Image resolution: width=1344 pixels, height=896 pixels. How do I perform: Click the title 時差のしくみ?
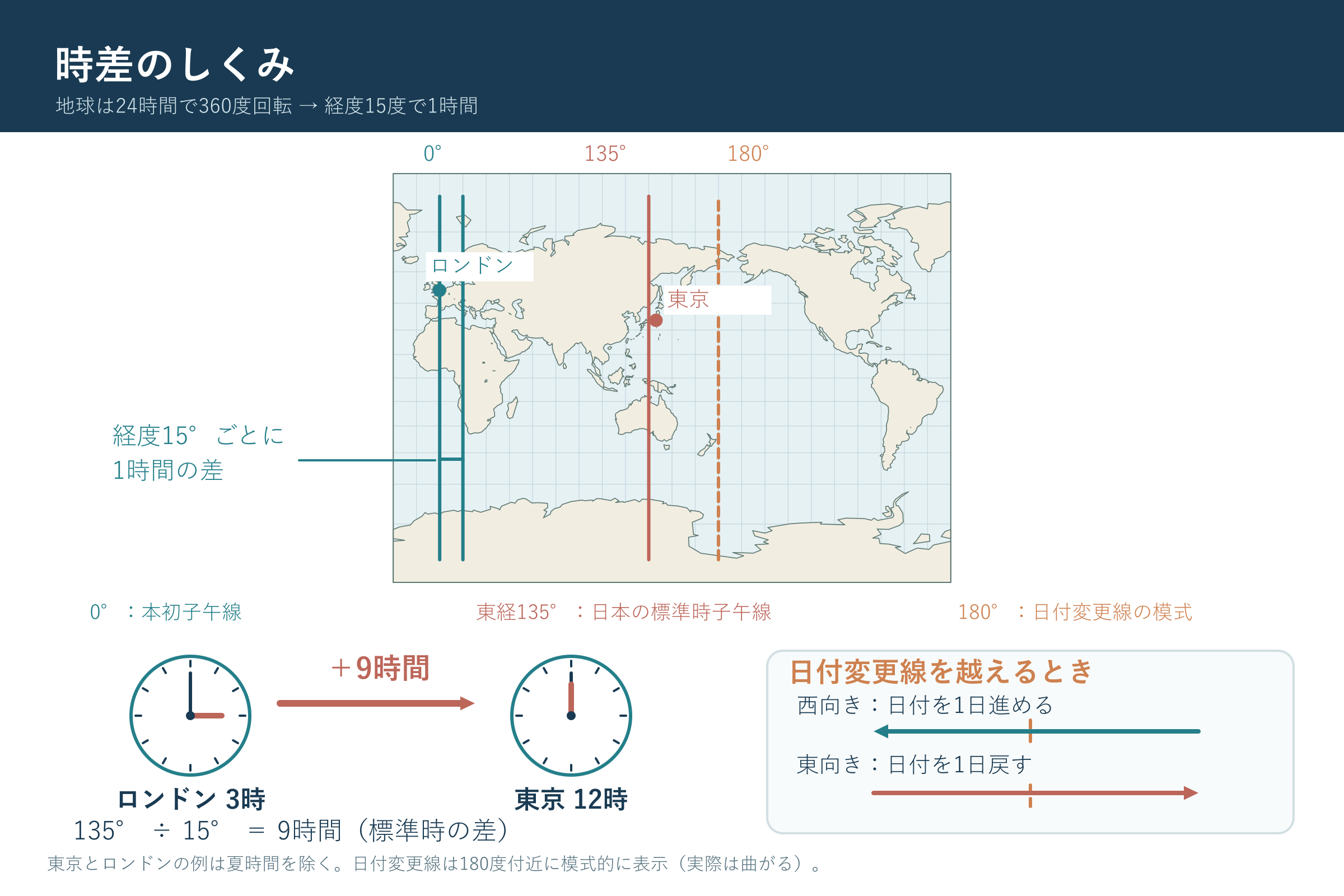point(174,64)
